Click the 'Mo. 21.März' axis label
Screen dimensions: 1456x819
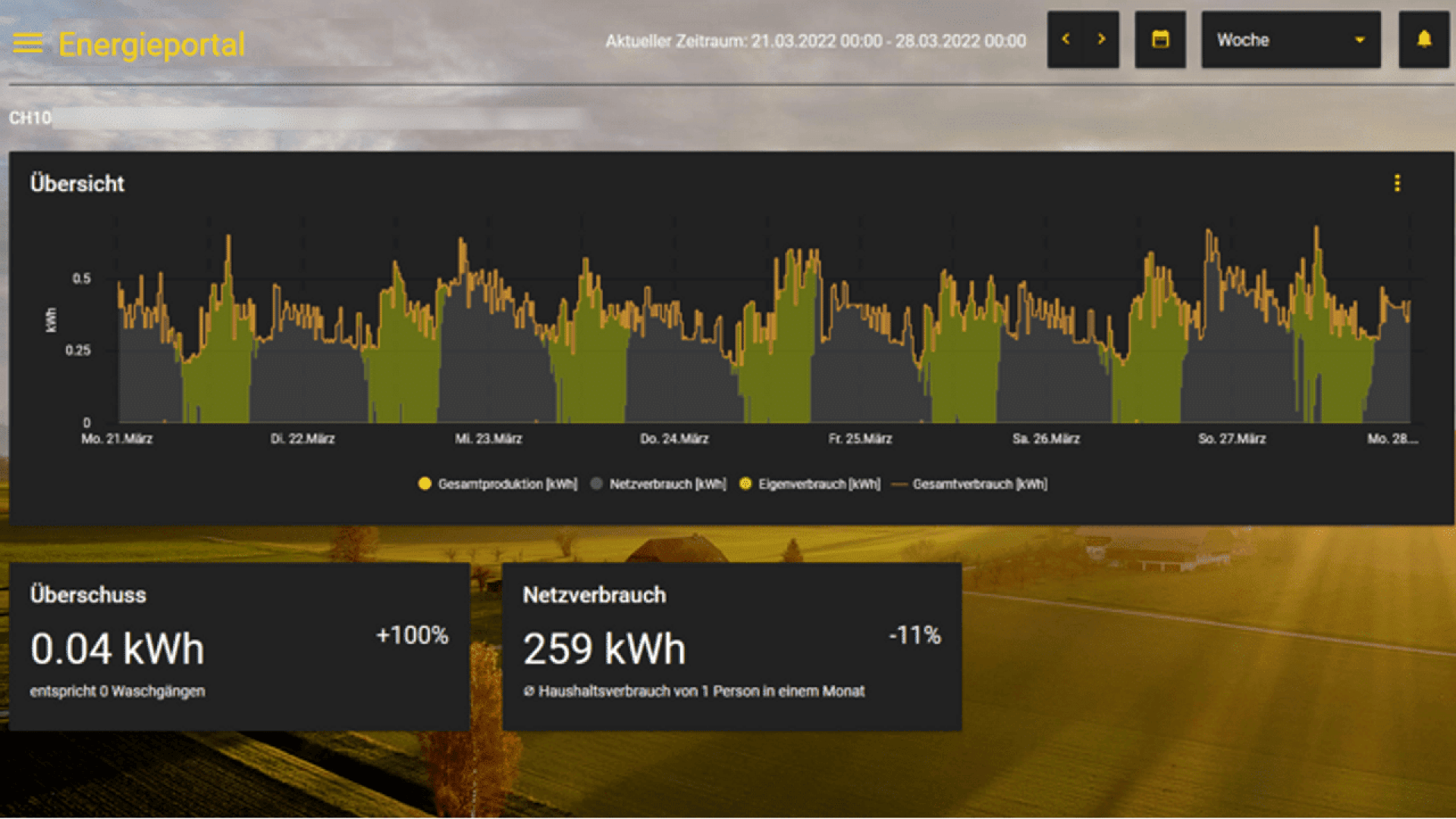[117, 439]
